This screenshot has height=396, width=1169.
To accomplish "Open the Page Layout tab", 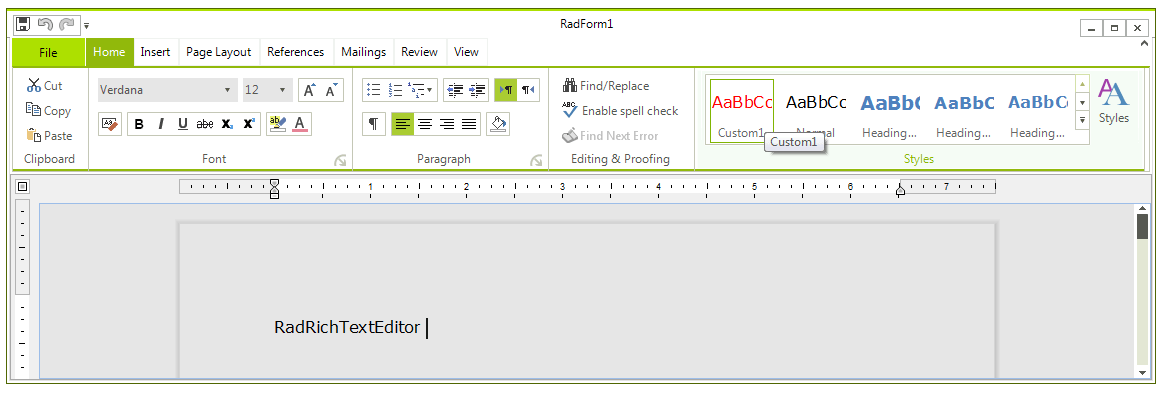I will pyautogui.click(x=218, y=52).
